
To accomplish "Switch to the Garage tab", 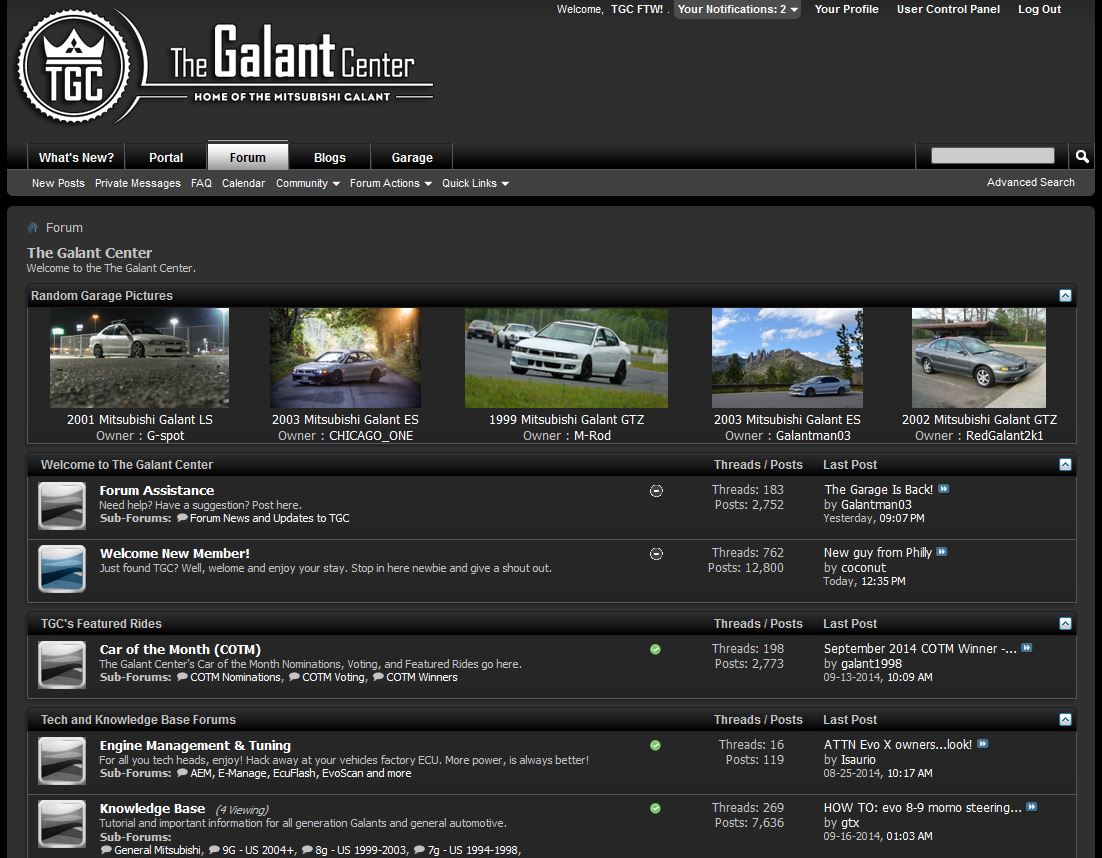I will pyautogui.click(x=412, y=157).
